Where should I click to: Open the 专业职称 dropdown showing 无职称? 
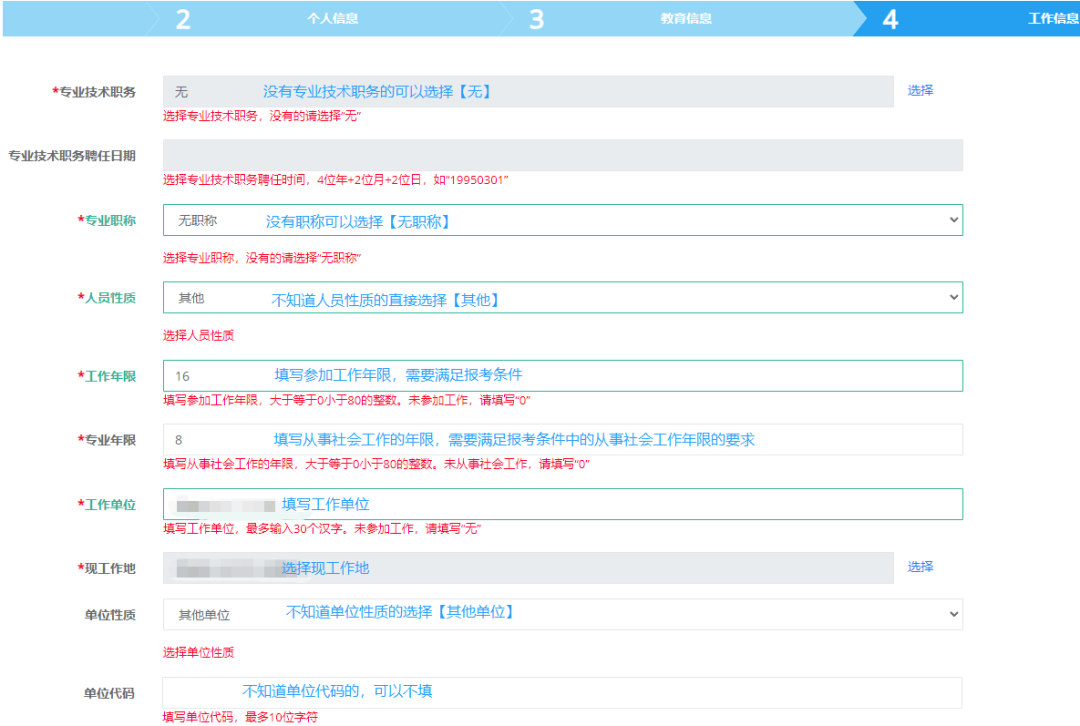(562, 220)
